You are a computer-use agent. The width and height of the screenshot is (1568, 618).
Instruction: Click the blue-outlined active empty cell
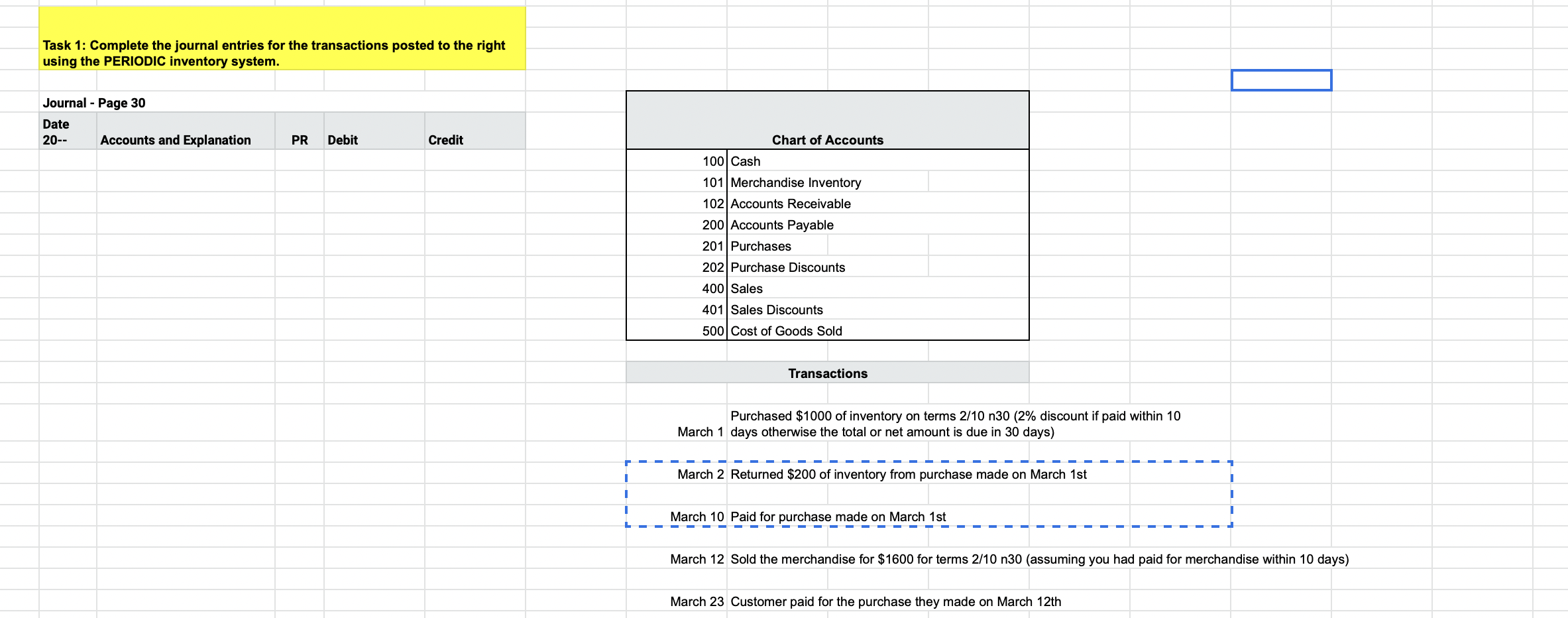1281,80
